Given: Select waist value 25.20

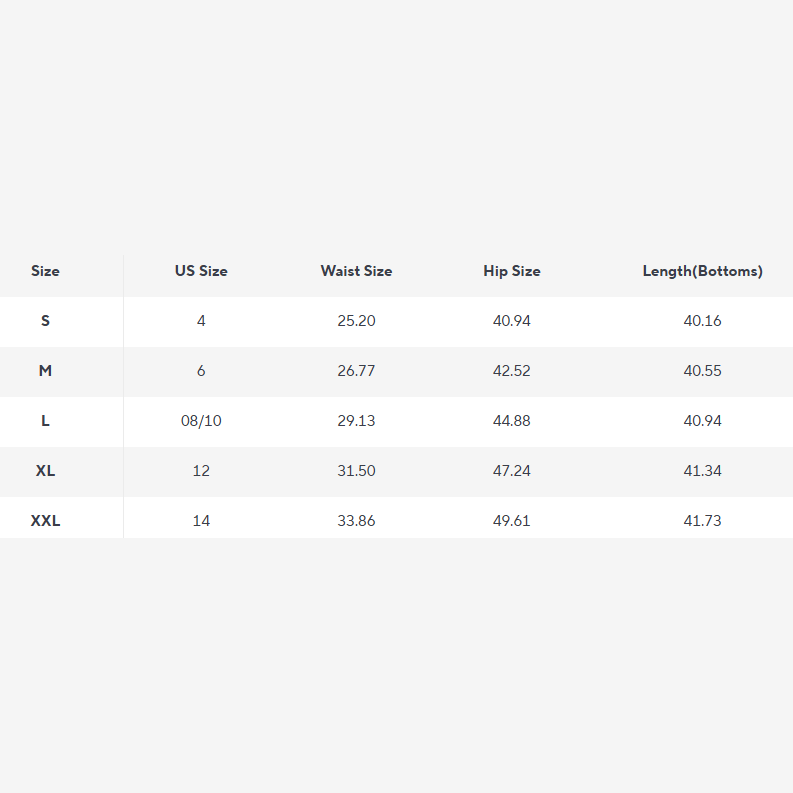Looking at the screenshot, I should [356, 321].
